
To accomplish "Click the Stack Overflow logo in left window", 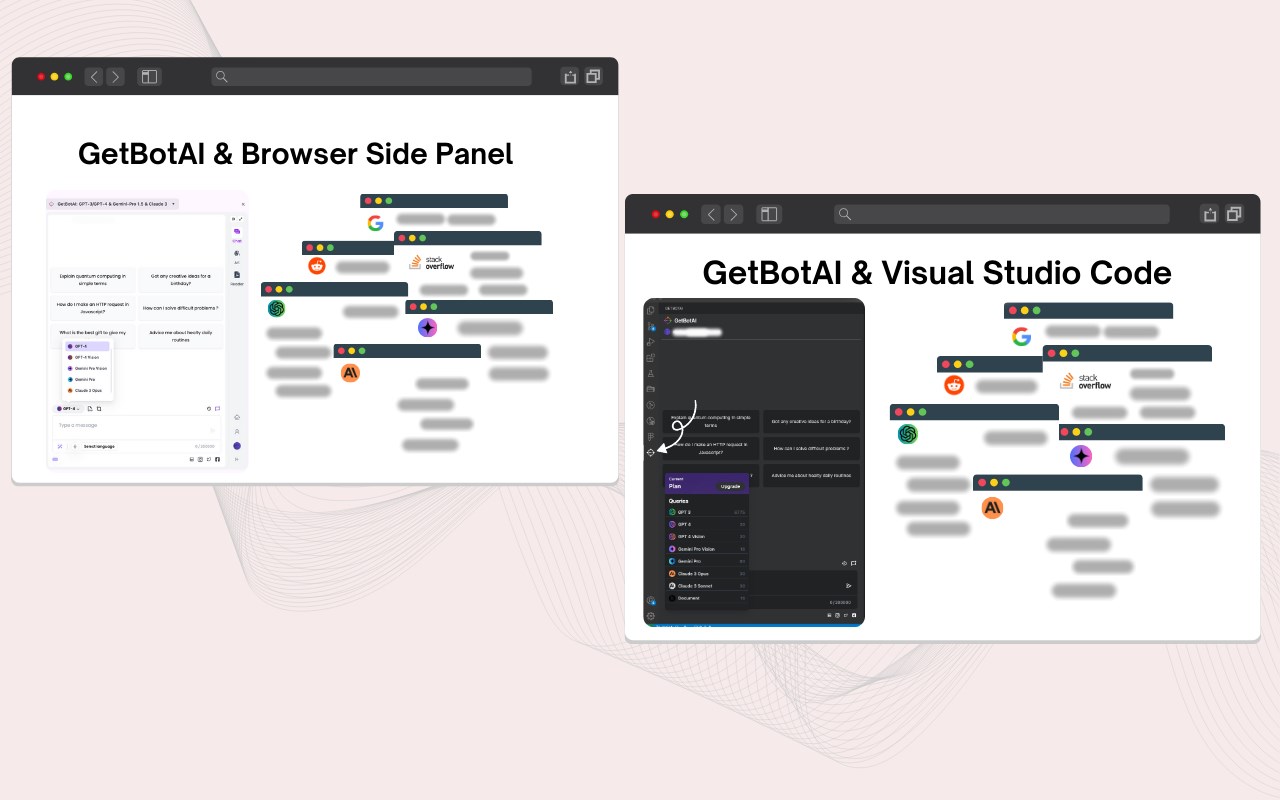I will 432,263.
